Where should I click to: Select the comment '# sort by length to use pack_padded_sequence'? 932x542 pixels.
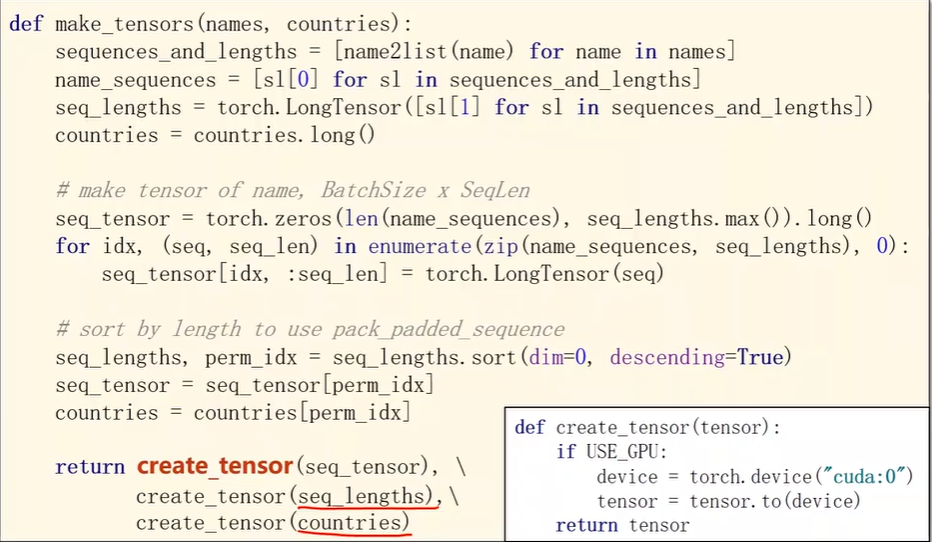310,329
